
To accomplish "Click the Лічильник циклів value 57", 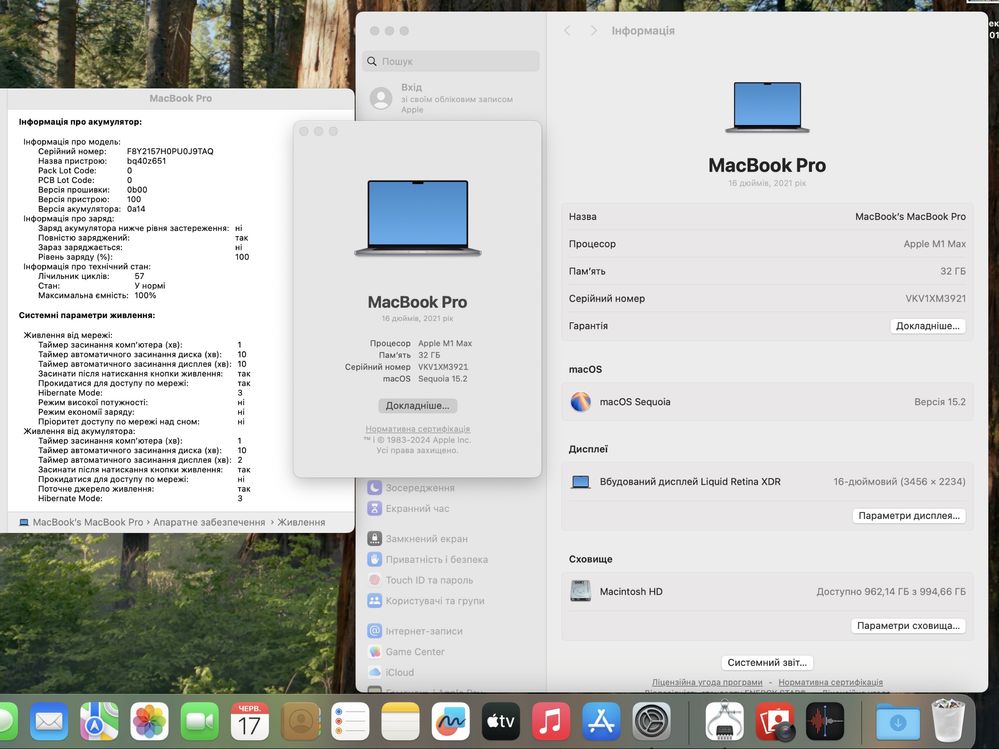I will pyautogui.click(x=140, y=276).
